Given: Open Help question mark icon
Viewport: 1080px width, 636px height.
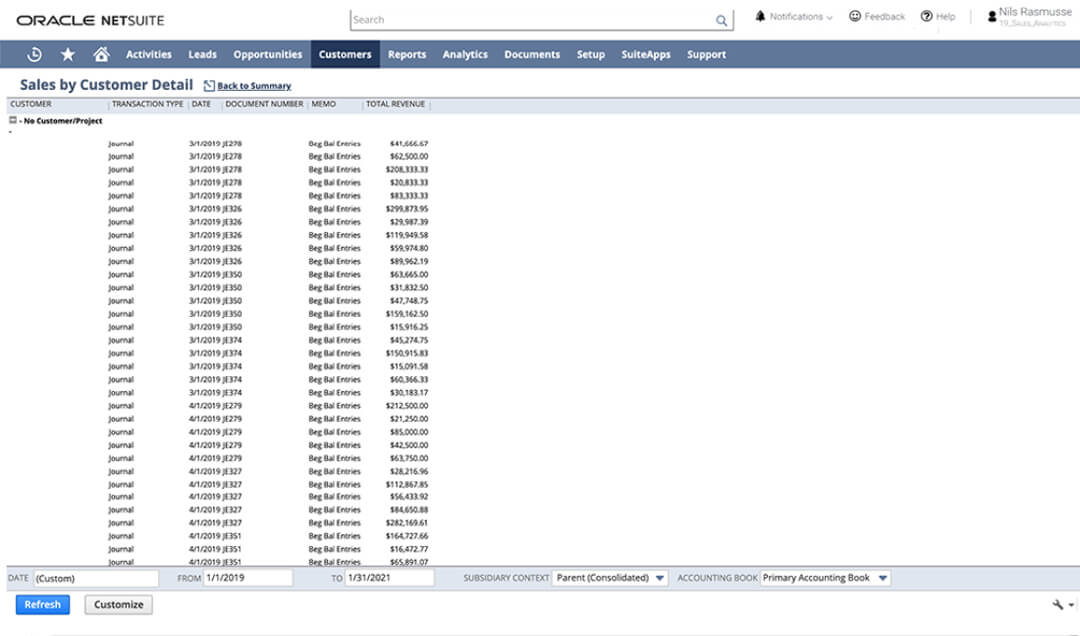Looking at the screenshot, I should (926, 16).
